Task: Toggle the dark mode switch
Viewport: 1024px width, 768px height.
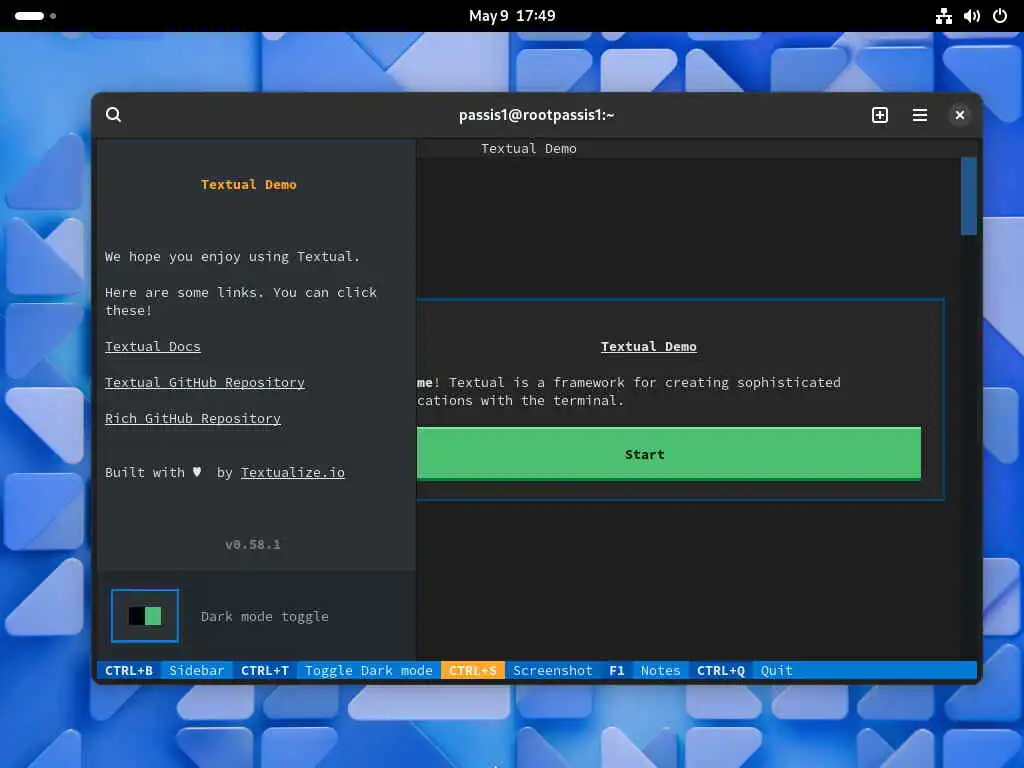Action: (145, 616)
